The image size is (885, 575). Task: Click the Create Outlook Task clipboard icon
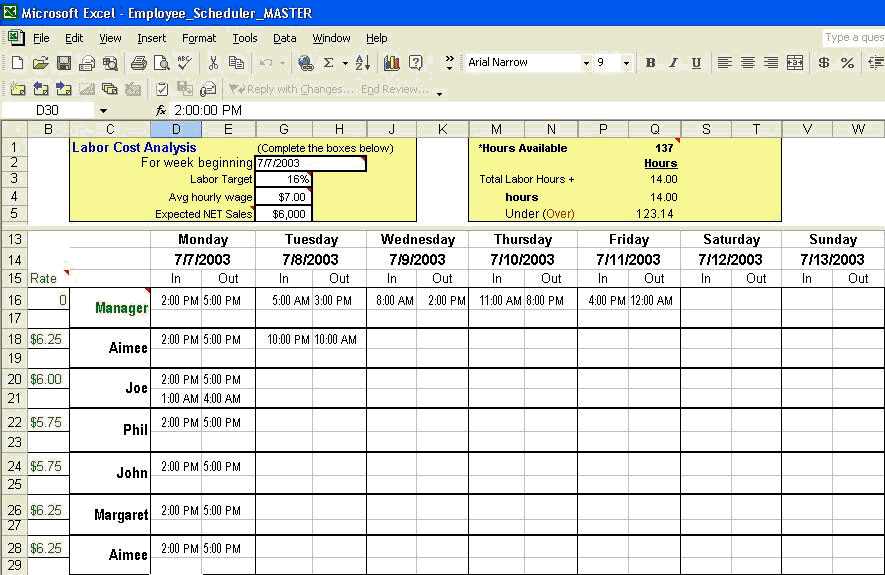[x=161, y=89]
